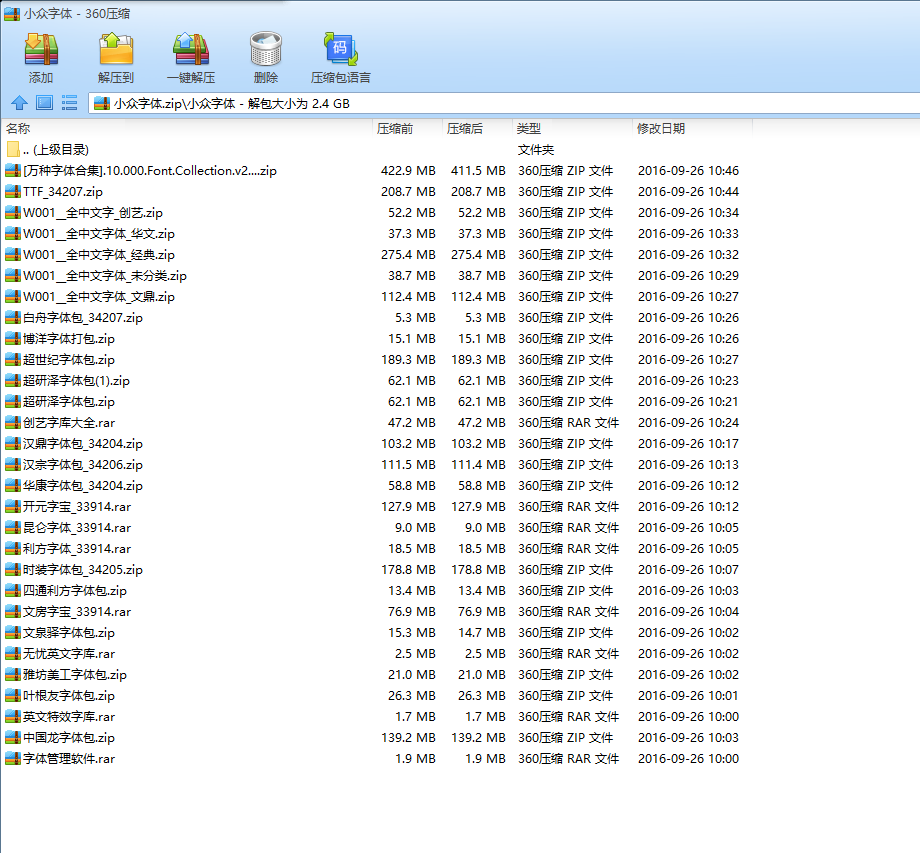The image size is (920, 853).
Task: Click the archive path address field
Action: (505, 104)
